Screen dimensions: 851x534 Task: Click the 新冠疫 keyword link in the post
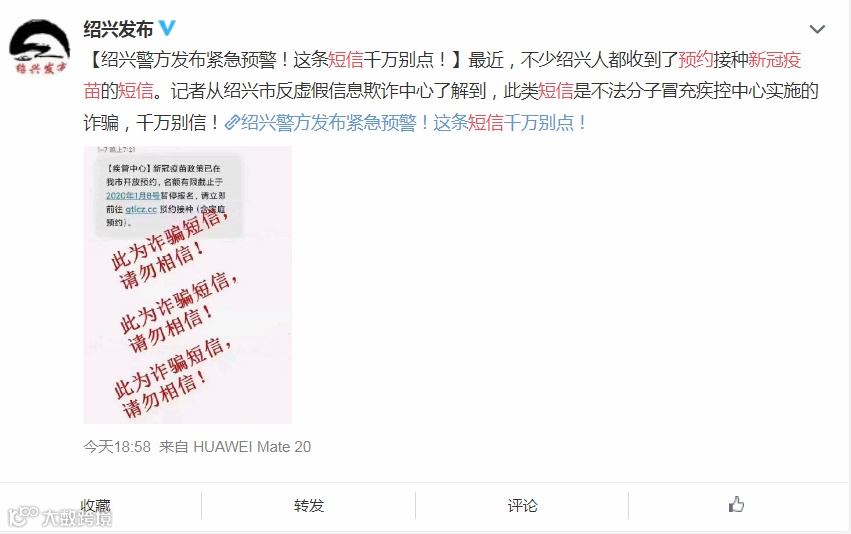tap(774, 60)
